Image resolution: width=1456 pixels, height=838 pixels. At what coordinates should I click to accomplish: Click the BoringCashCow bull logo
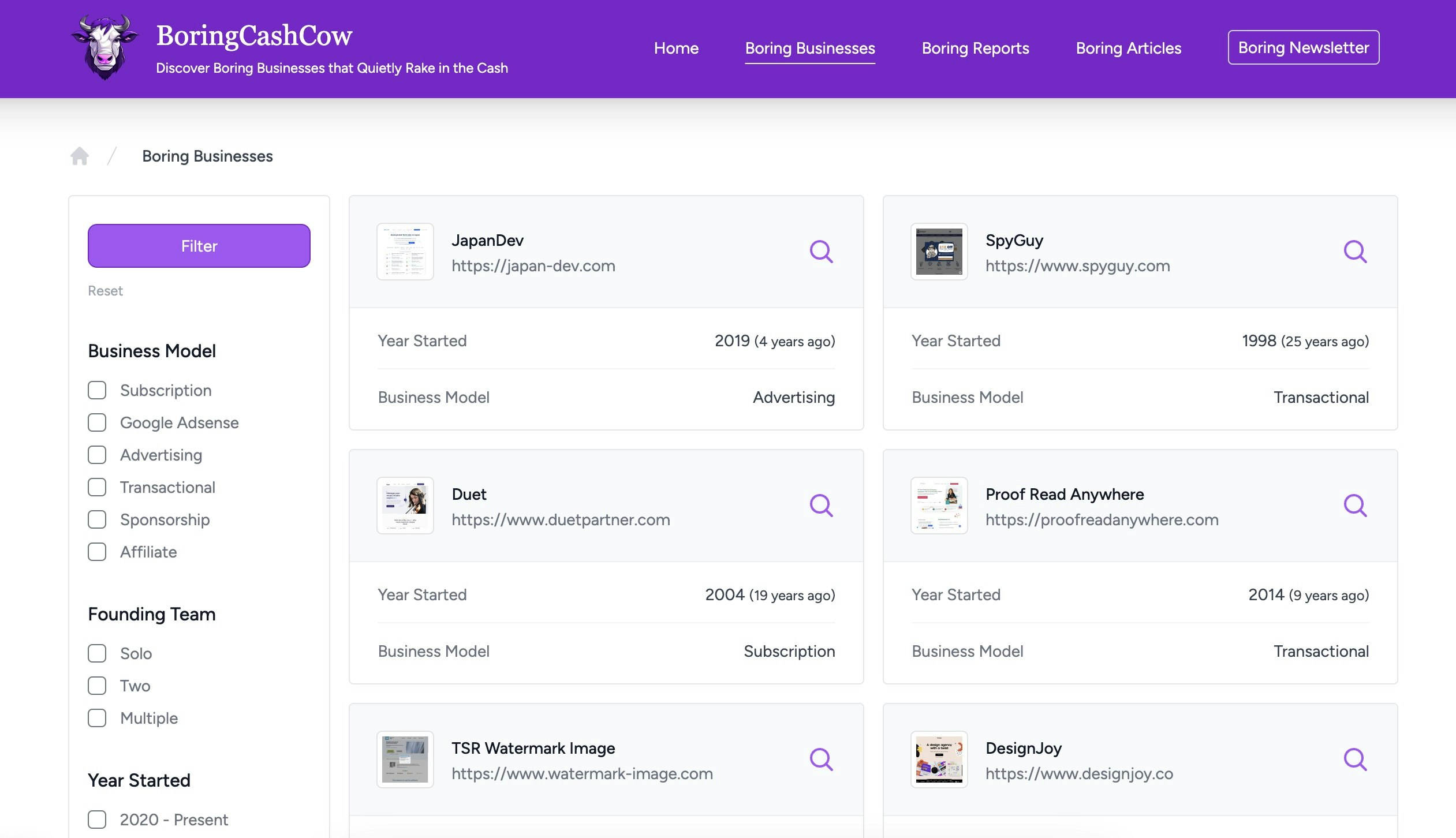click(104, 47)
